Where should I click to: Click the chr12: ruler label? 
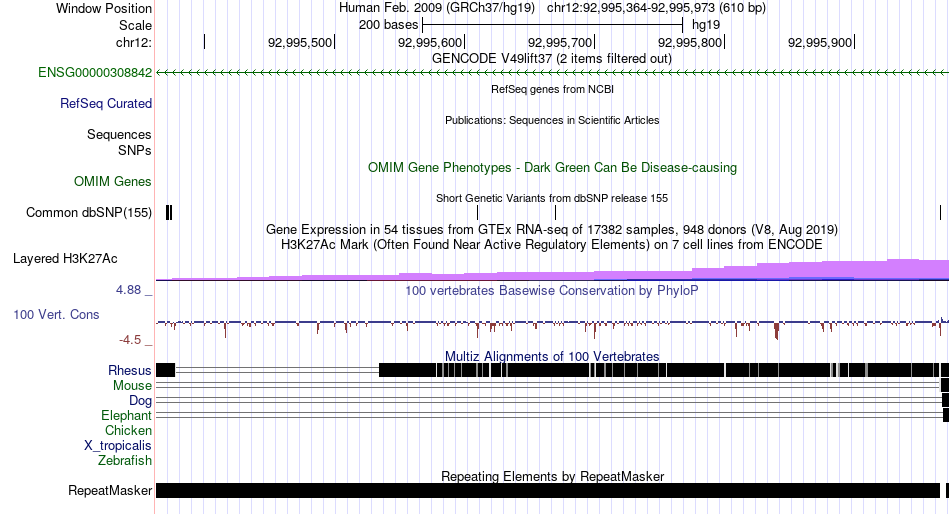point(134,42)
